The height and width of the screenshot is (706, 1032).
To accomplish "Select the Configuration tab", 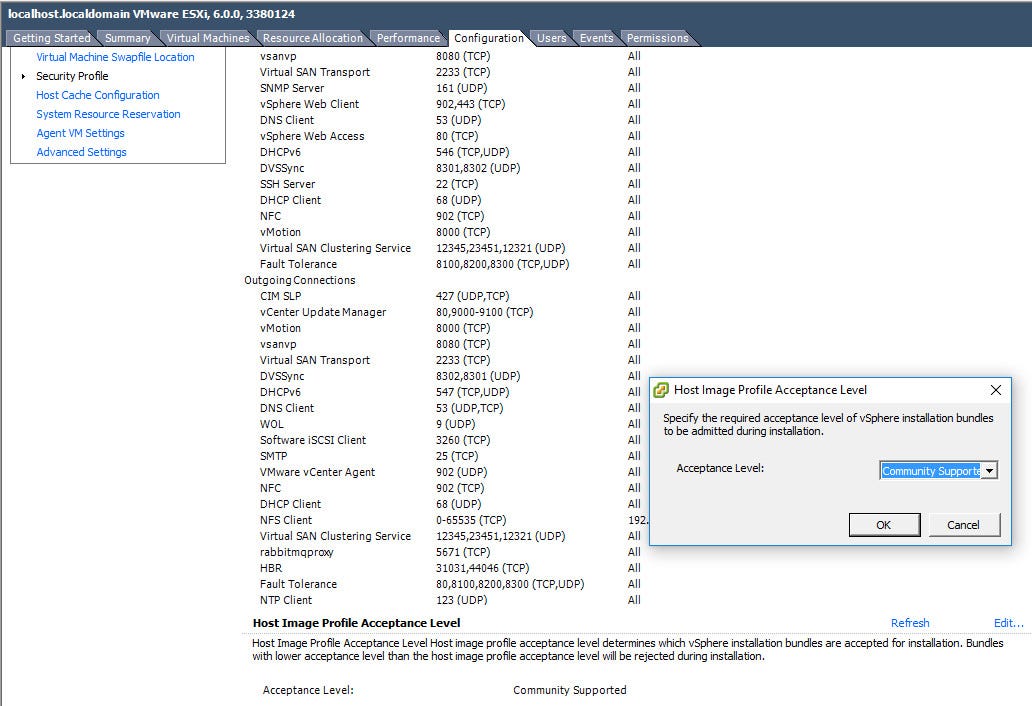I will click(x=488, y=38).
